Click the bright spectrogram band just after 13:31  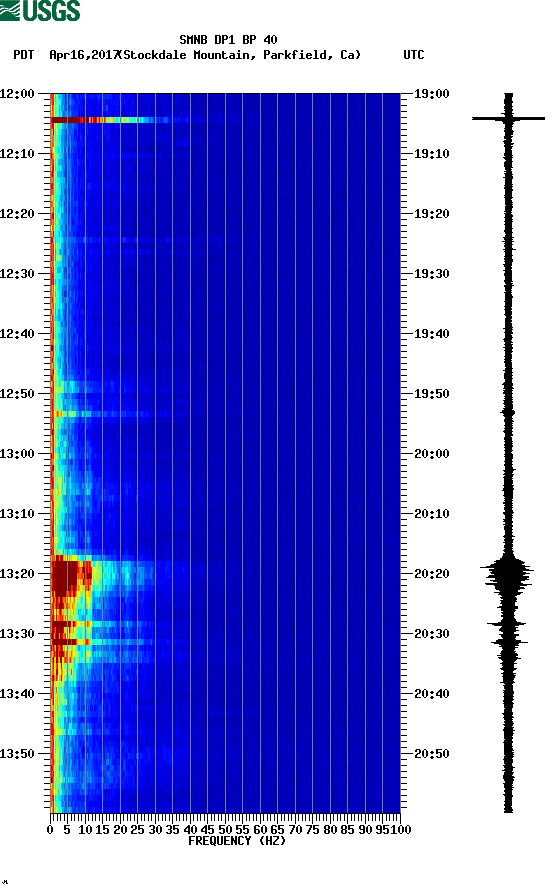(x=103, y=642)
